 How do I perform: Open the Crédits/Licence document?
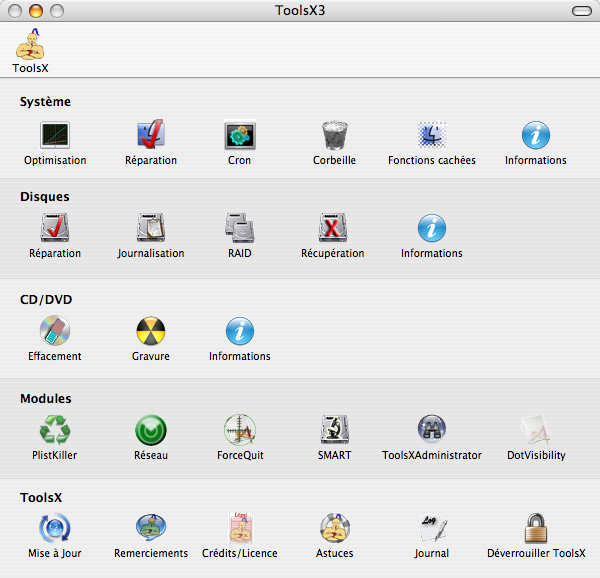point(240,528)
